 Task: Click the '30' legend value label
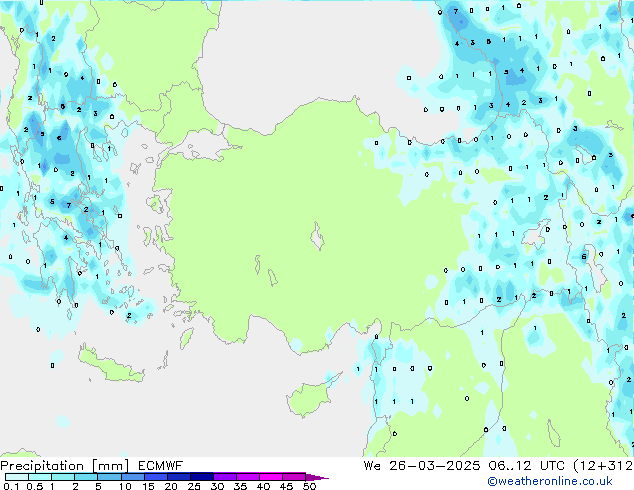(217, 486)
